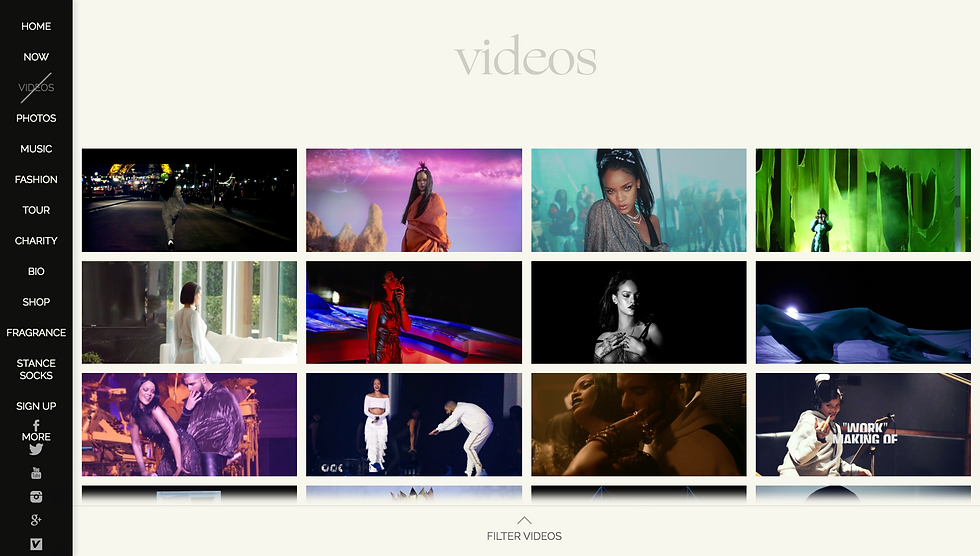Open the Google Plus icon
This screenshot has width=980, height=556.
point(36,520)
